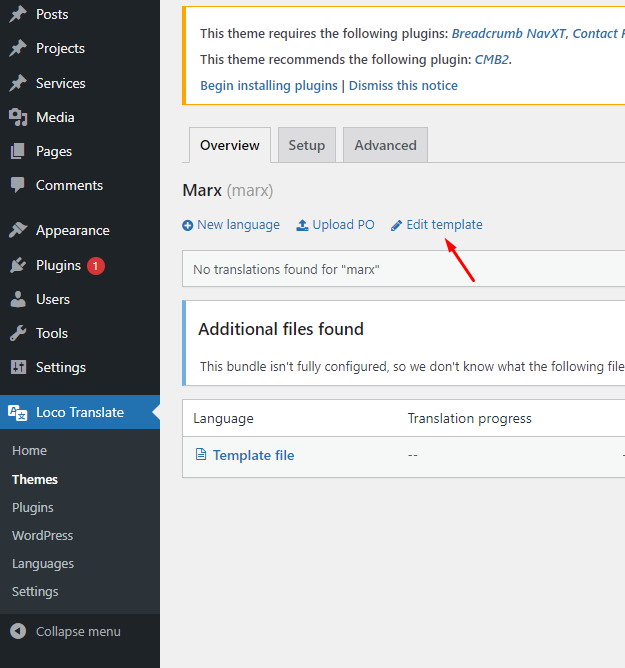Click the Appearance paintbrush icon

tap(18, 231)
